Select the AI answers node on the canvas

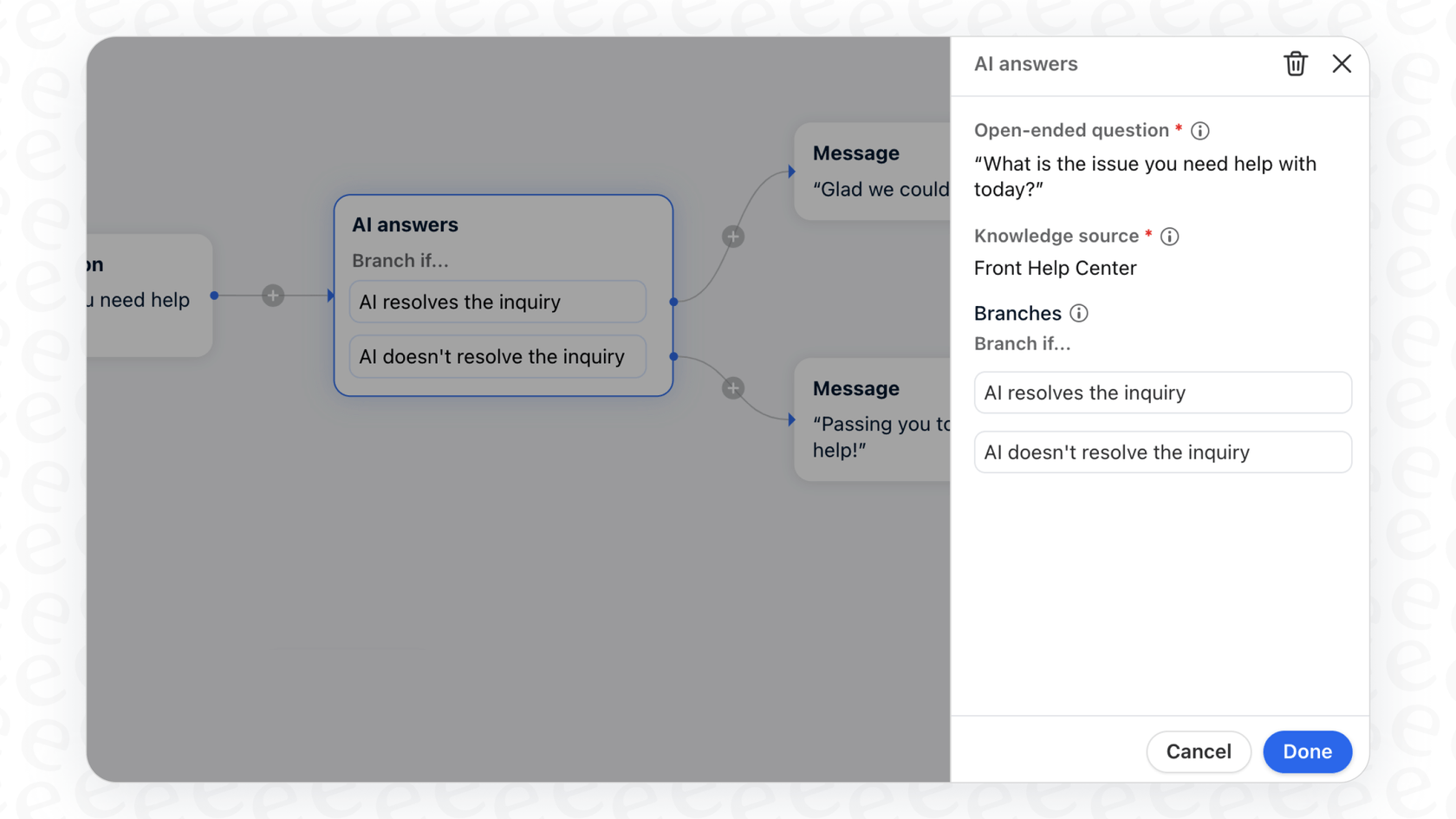[x=503, y=224]
